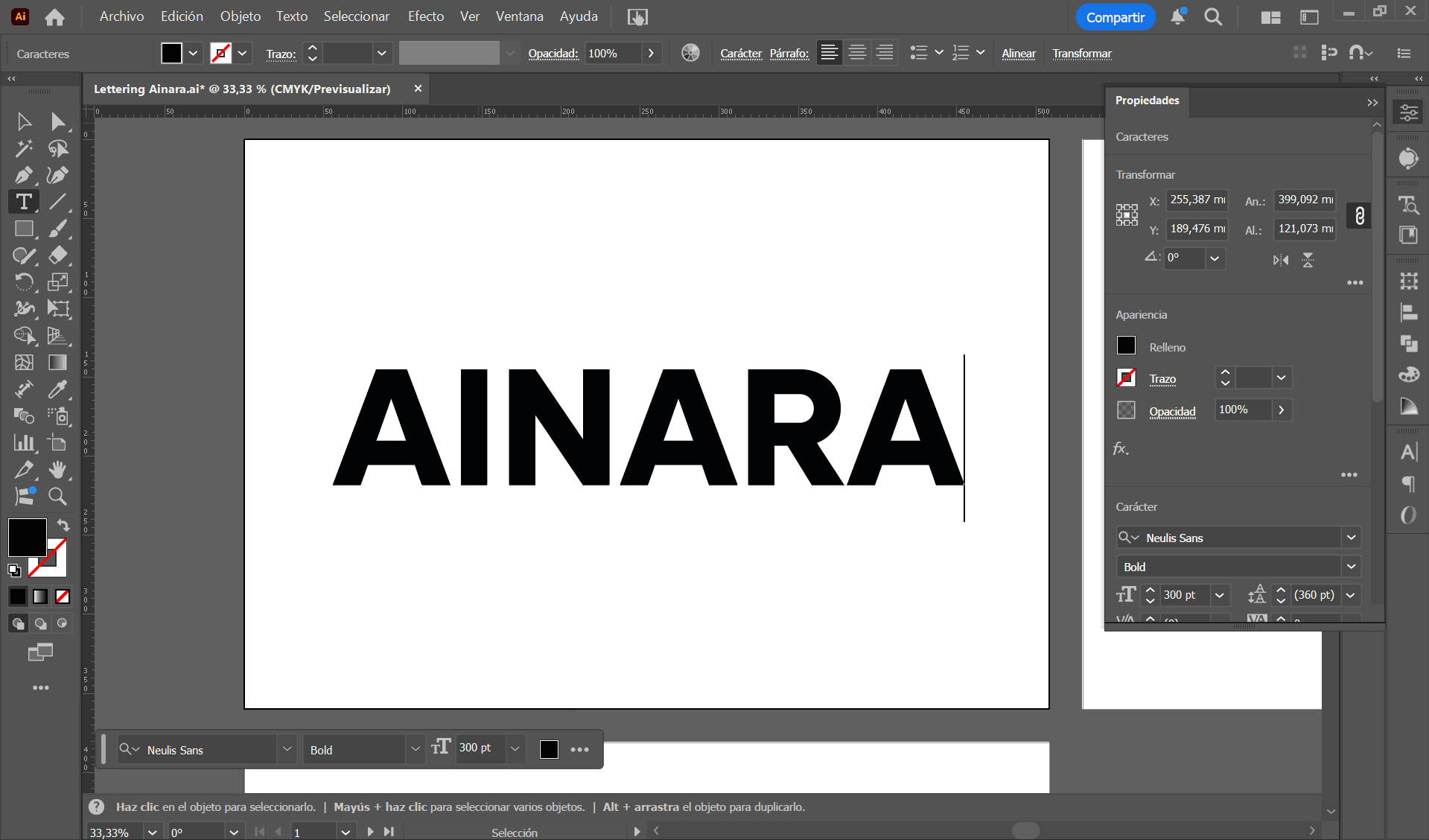Open the Efecto menu
Image resolution: width=1429 pixels, height=840 pixels.
coord(425,16)
